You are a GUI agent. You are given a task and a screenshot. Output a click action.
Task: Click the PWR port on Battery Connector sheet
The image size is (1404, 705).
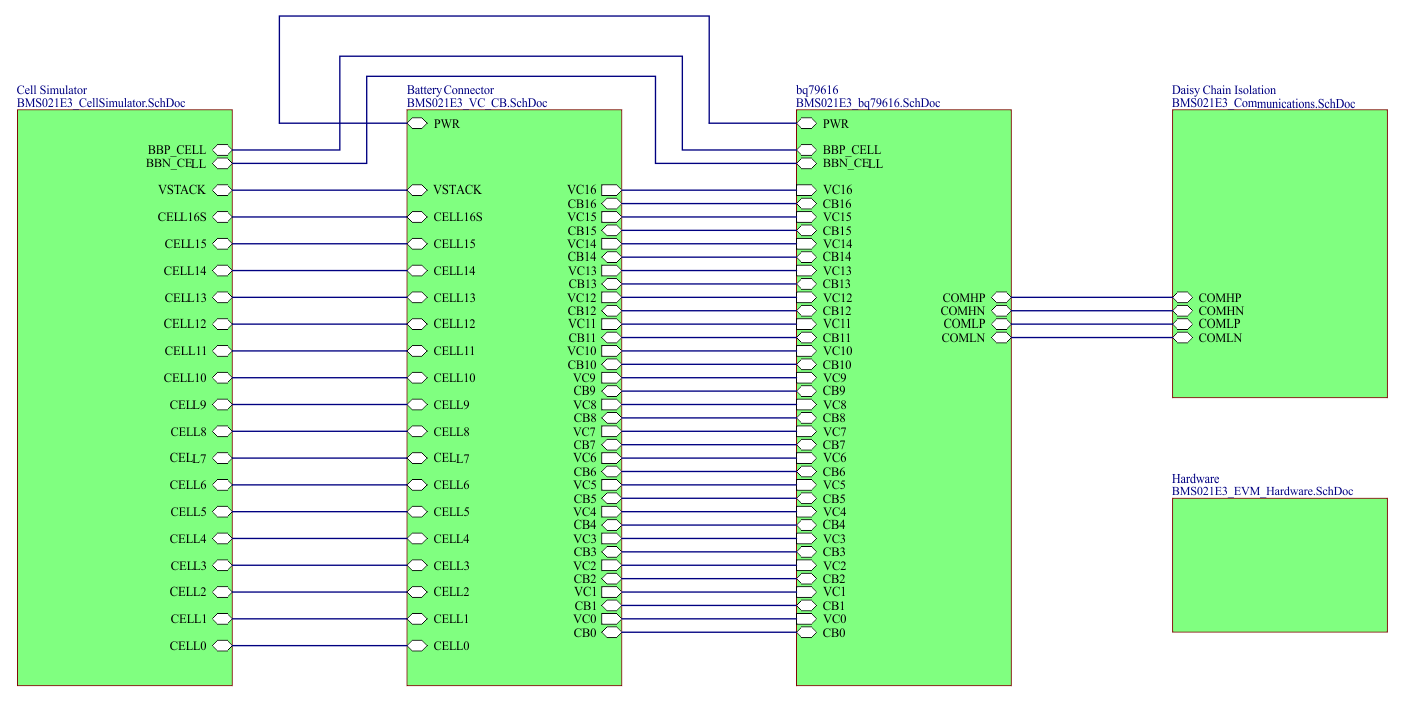point(417,124)
